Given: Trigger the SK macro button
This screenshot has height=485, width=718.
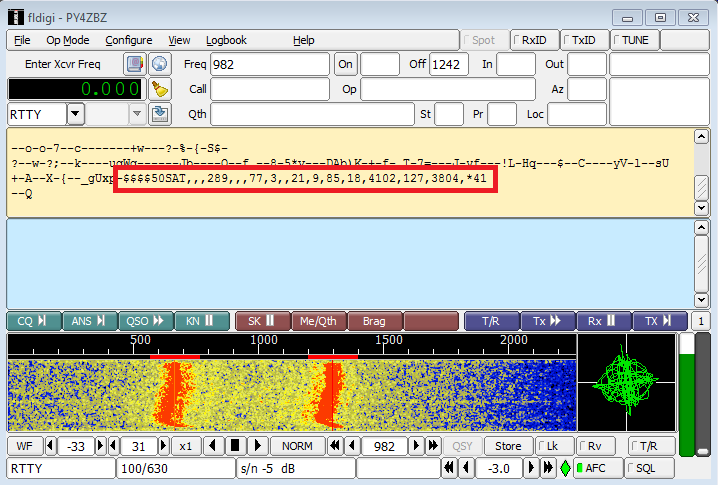Looking at the screenshot, I should [x=261, y=321].
